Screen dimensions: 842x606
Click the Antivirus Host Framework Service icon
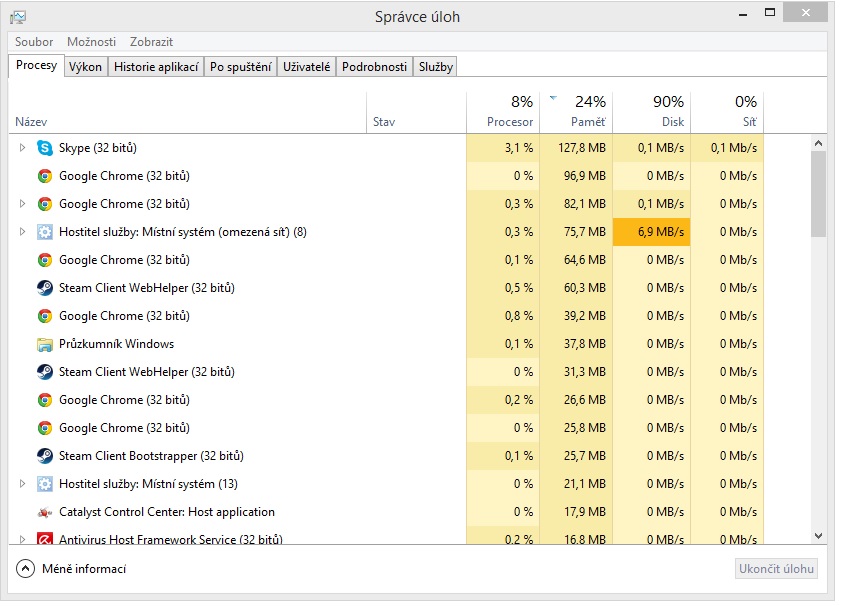45,538
